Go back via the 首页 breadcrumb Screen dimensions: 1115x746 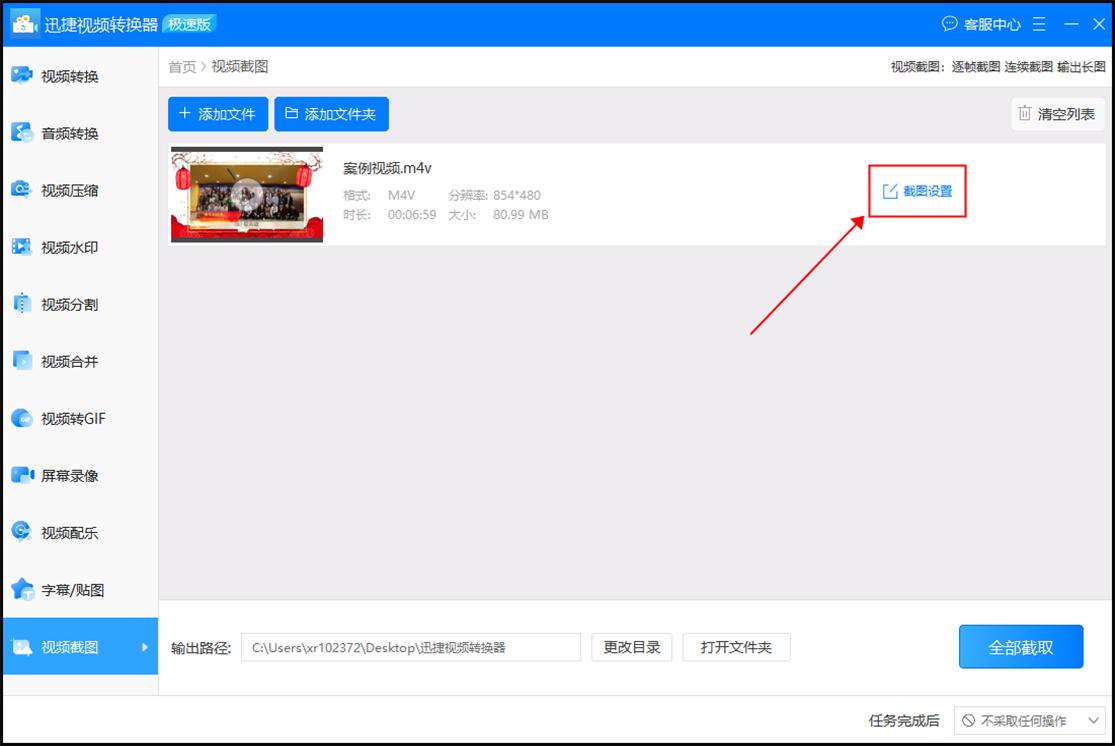tap(180, 66)
